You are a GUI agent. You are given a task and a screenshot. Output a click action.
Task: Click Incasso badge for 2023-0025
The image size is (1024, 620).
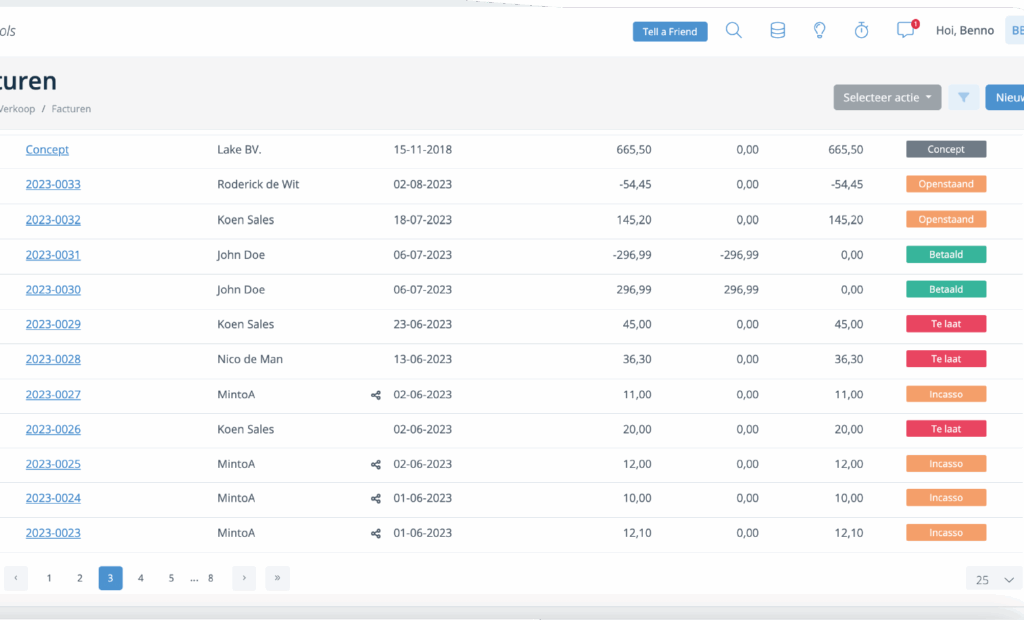(946, 464)
